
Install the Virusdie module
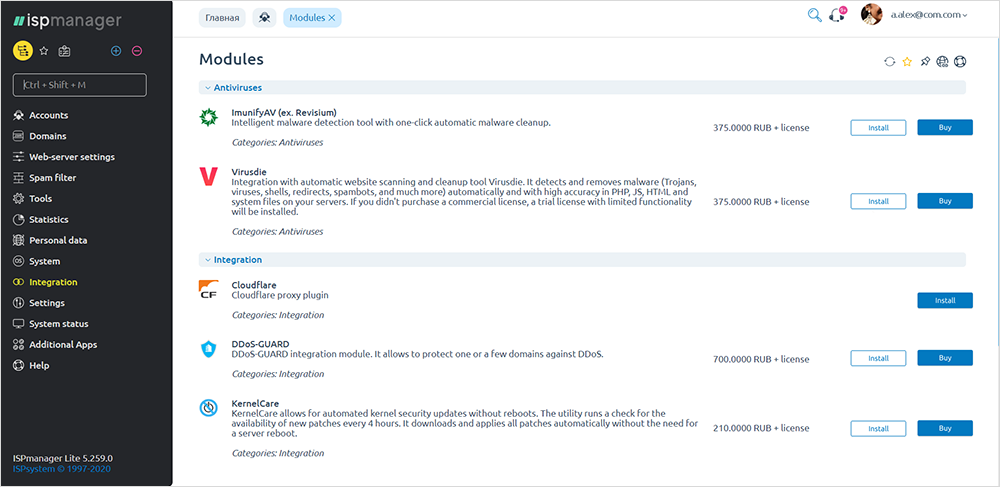click(878, 201)
